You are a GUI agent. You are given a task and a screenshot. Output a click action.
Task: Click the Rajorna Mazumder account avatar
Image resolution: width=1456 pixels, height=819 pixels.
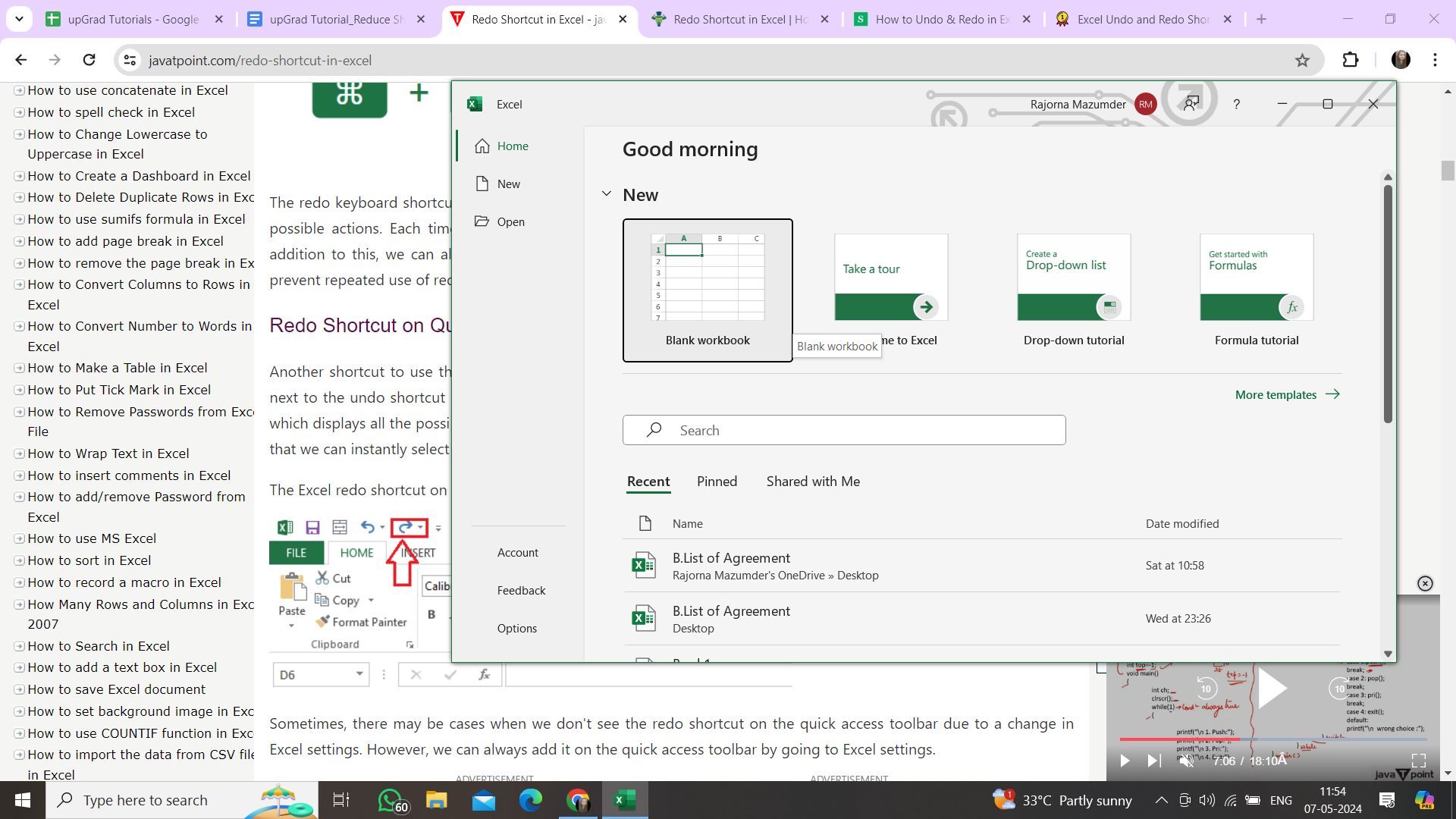click(1145, 104)
